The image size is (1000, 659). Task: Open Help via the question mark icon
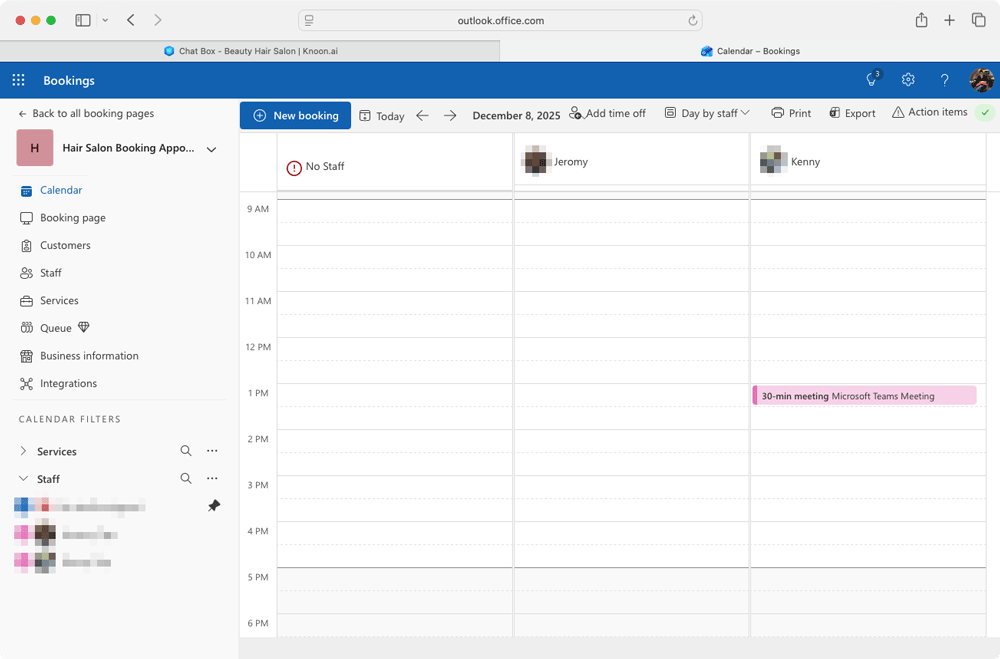coord(944,80)
